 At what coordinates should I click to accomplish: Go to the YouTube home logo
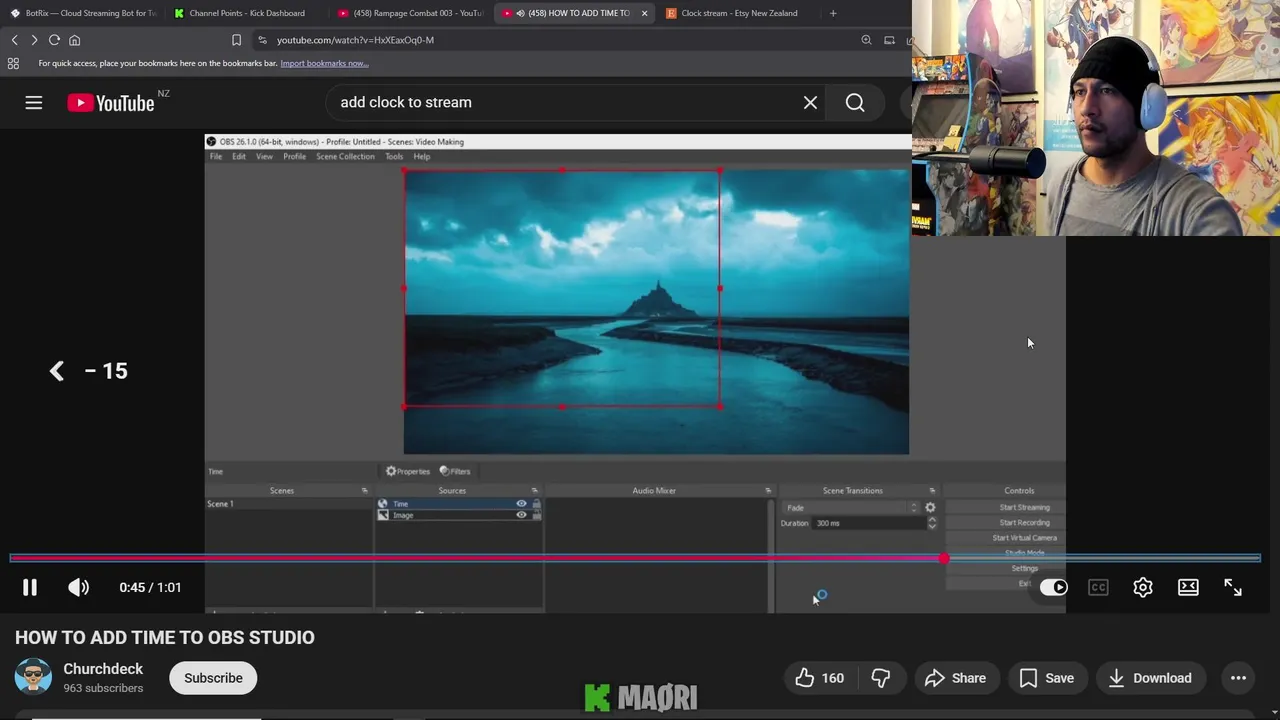coord(111,103)
